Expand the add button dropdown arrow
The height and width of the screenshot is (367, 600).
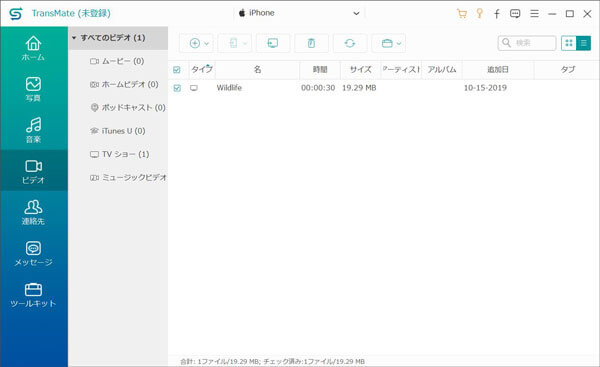pos(207,44)
